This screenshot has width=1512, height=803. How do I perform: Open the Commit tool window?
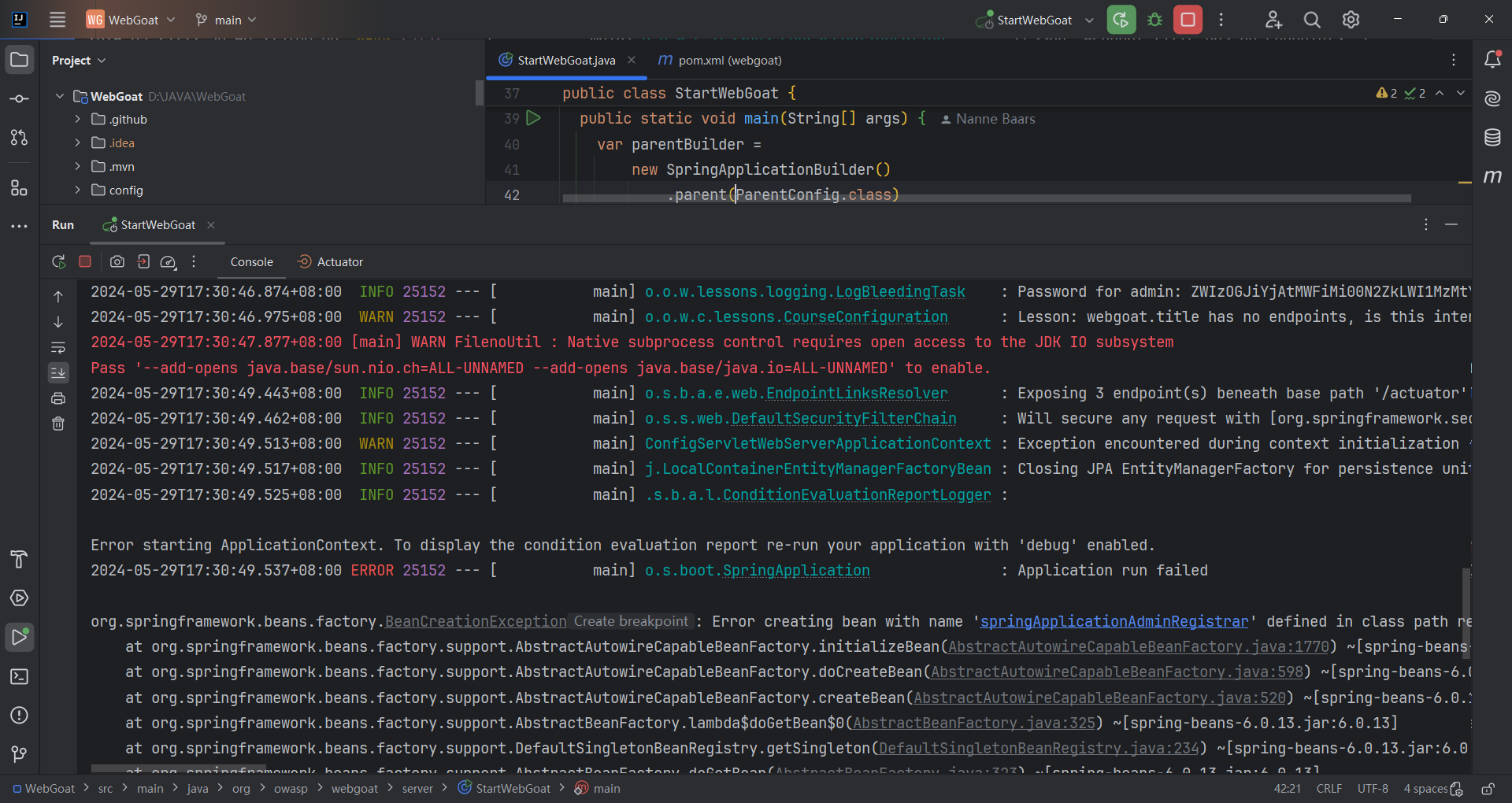click(x=20, y=99)
